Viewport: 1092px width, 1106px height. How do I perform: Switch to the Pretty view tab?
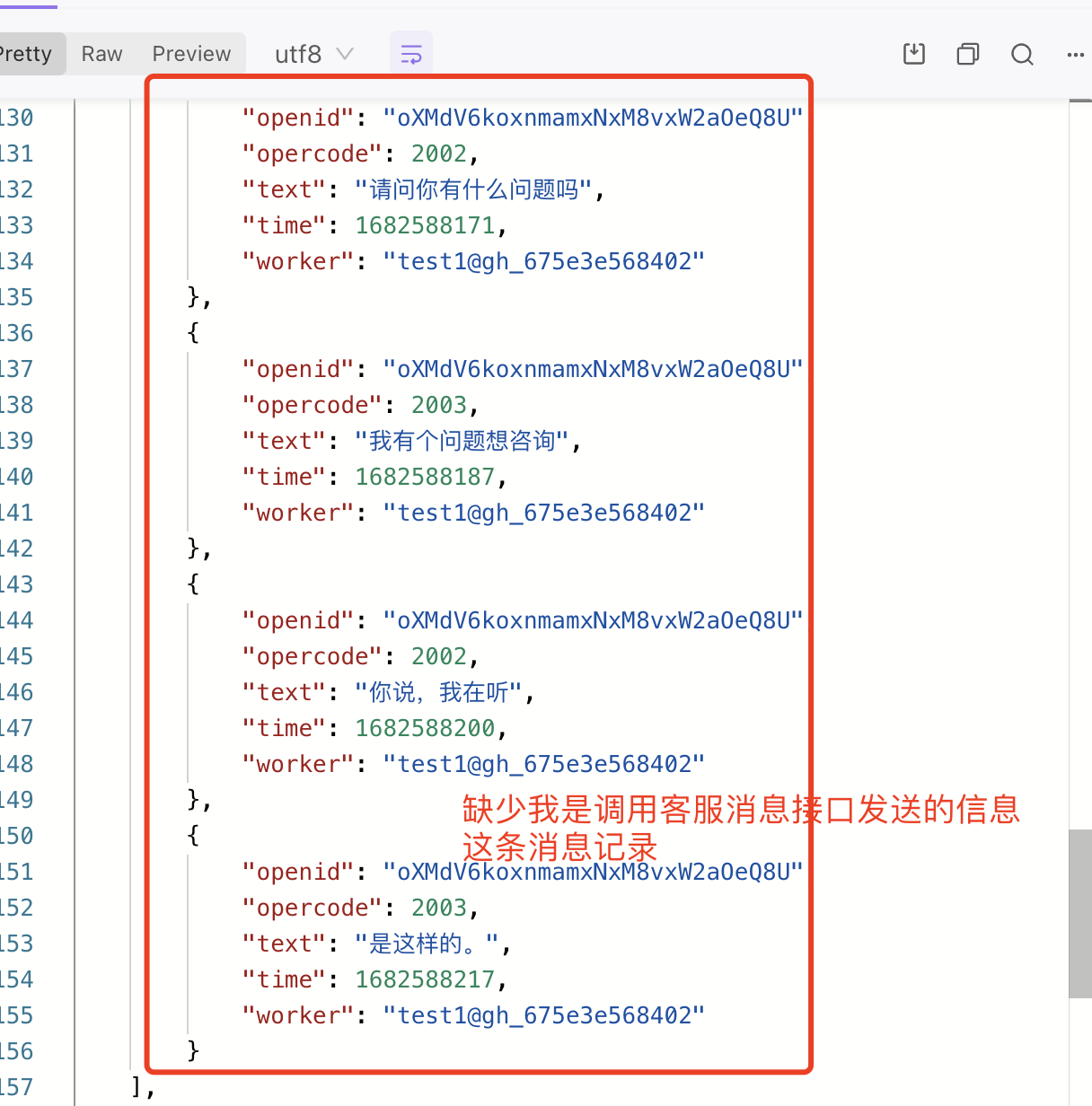31,54
